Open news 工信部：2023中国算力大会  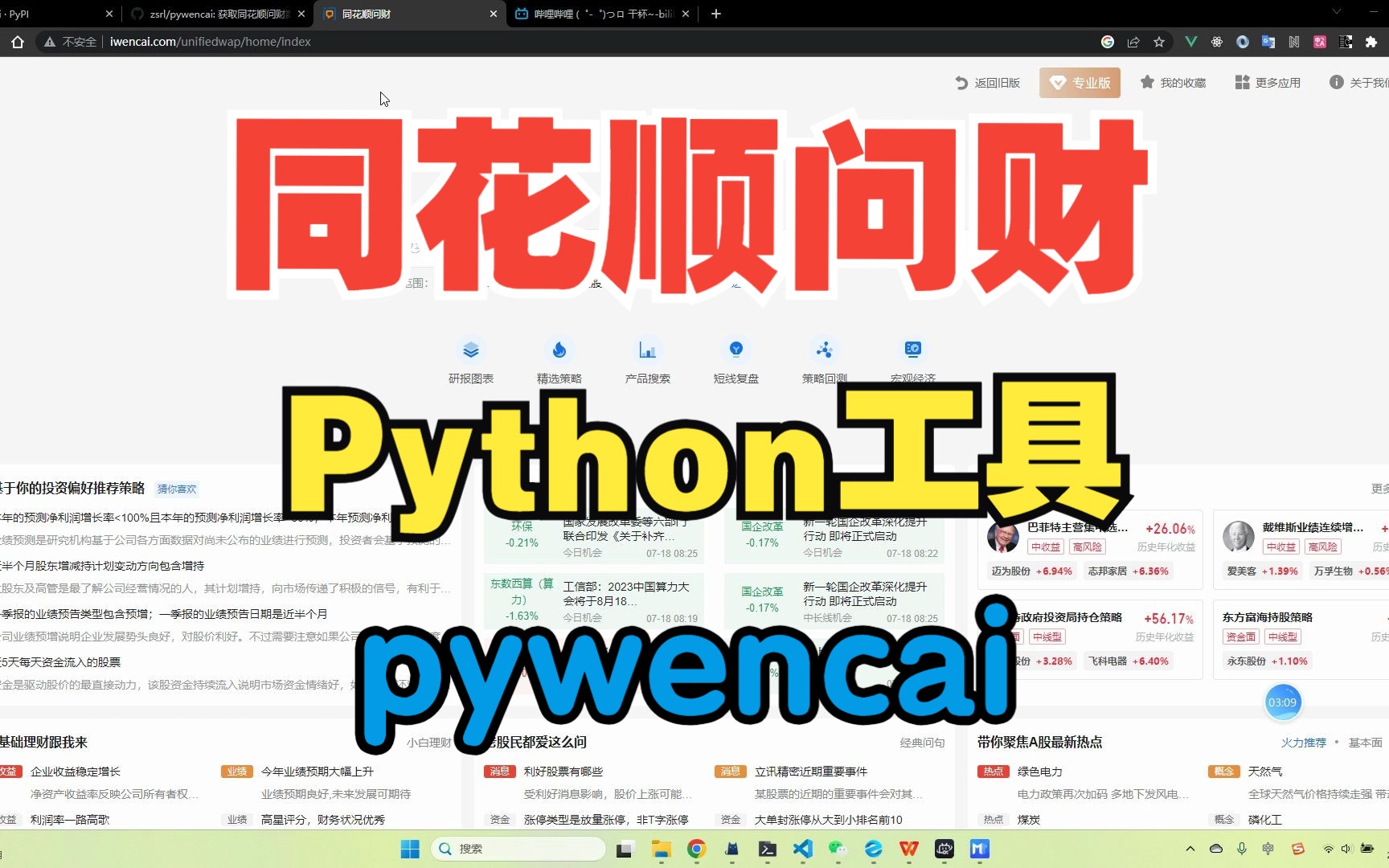pyautogui.click(x=626, y=593)
